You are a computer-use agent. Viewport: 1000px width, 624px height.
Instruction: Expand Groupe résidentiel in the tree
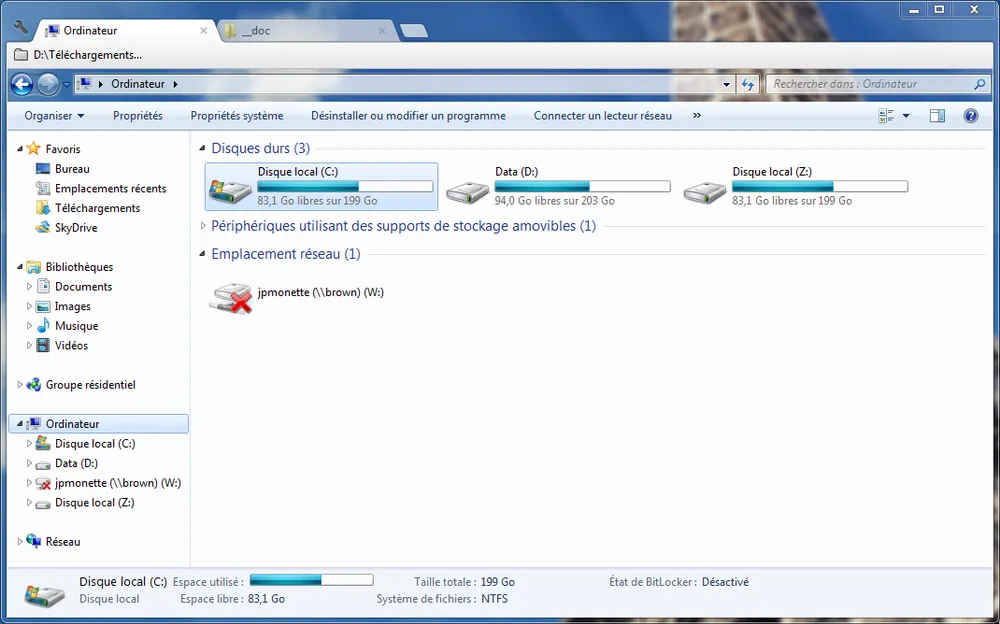20,385
